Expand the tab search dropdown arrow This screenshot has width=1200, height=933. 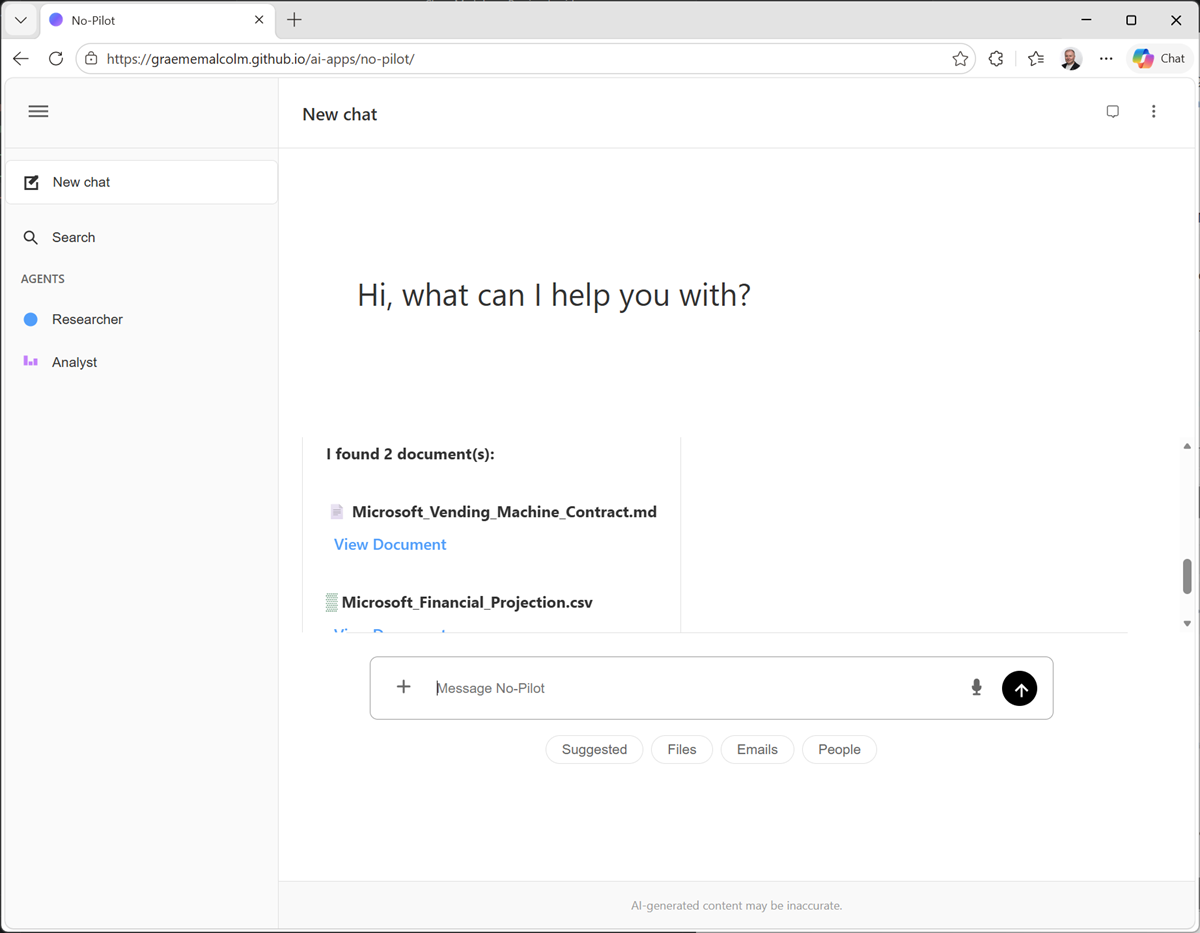20,20
